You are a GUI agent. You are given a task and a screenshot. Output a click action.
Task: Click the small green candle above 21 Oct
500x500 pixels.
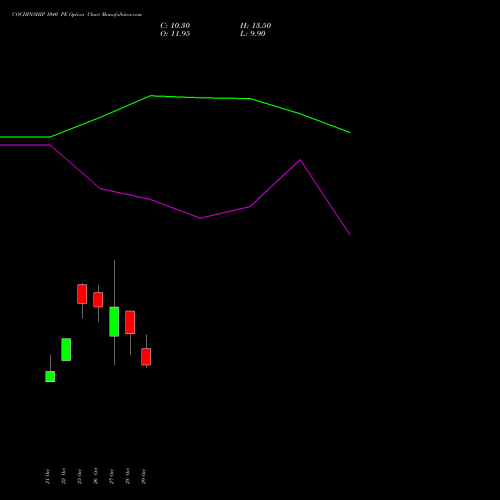tap(50, 376)
